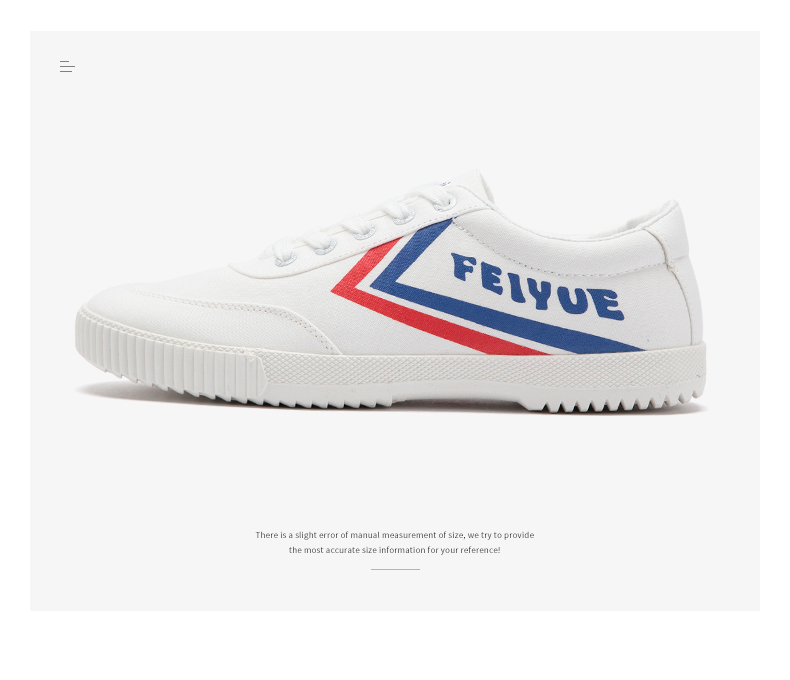Screen dimensions: 790x680
Task: Open the hamburger menu icon
Action: (x=67, y=66)
